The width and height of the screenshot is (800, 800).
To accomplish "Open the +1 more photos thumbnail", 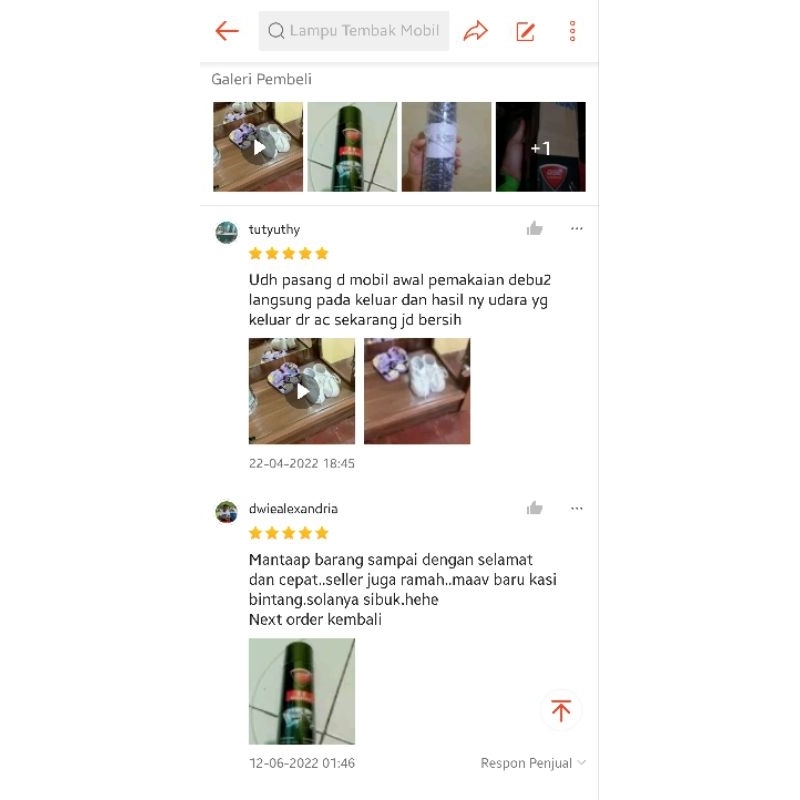I will pos(540,147).
